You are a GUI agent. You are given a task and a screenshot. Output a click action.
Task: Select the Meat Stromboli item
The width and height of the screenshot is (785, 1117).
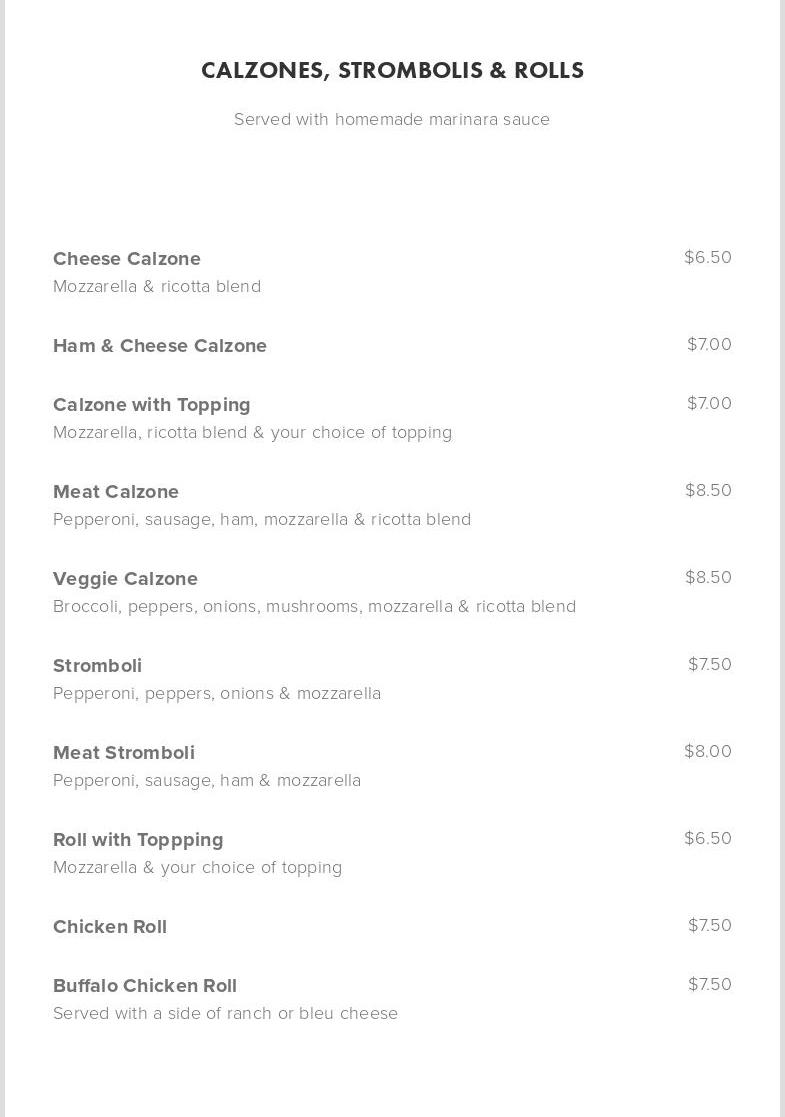tap(124, 752)
